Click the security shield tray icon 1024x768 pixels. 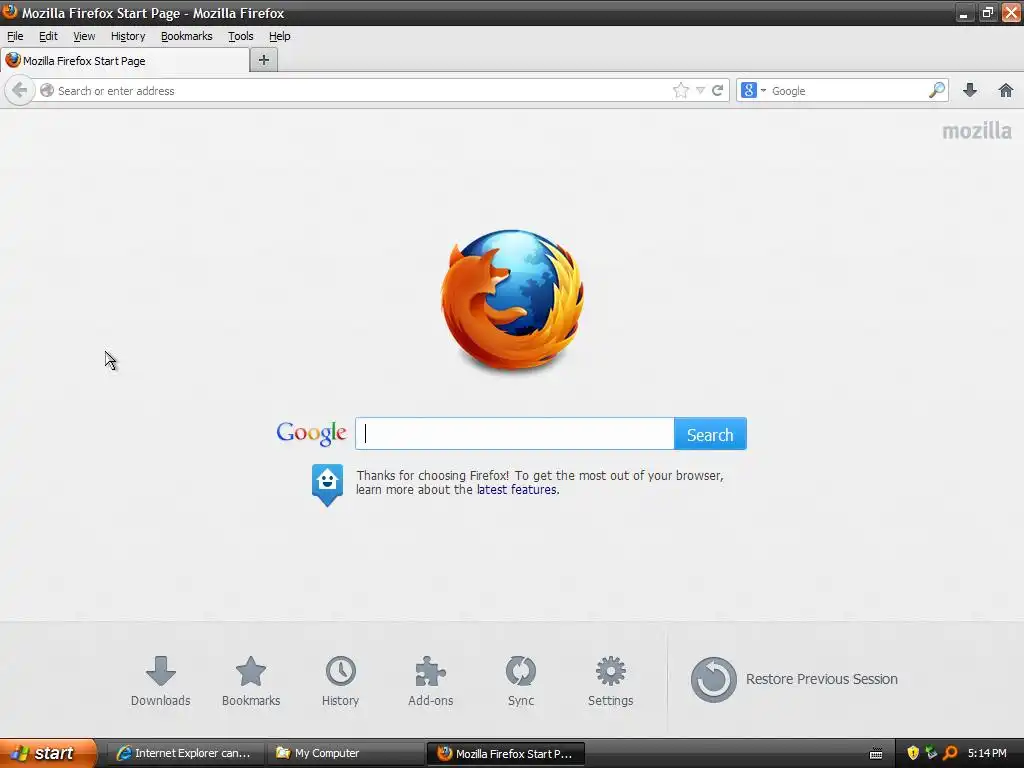pyautogui.click(x=913, y=753)
